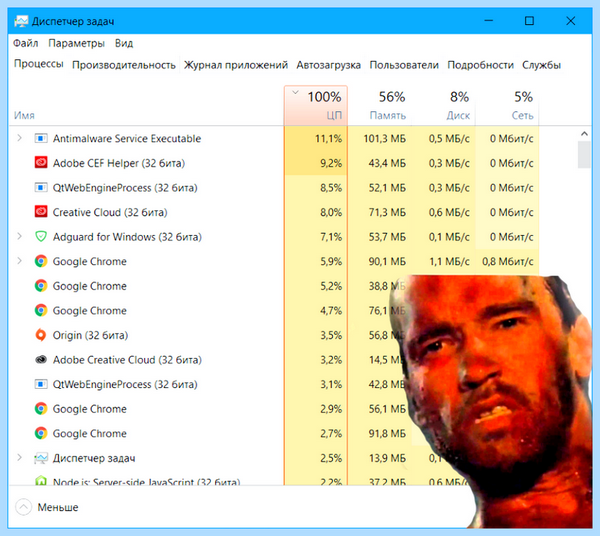Image resolution: width=600 pixels, height=536 pixels.
Task: Expand the Antimalware Service Executable process group
Action: pos(20,138)
